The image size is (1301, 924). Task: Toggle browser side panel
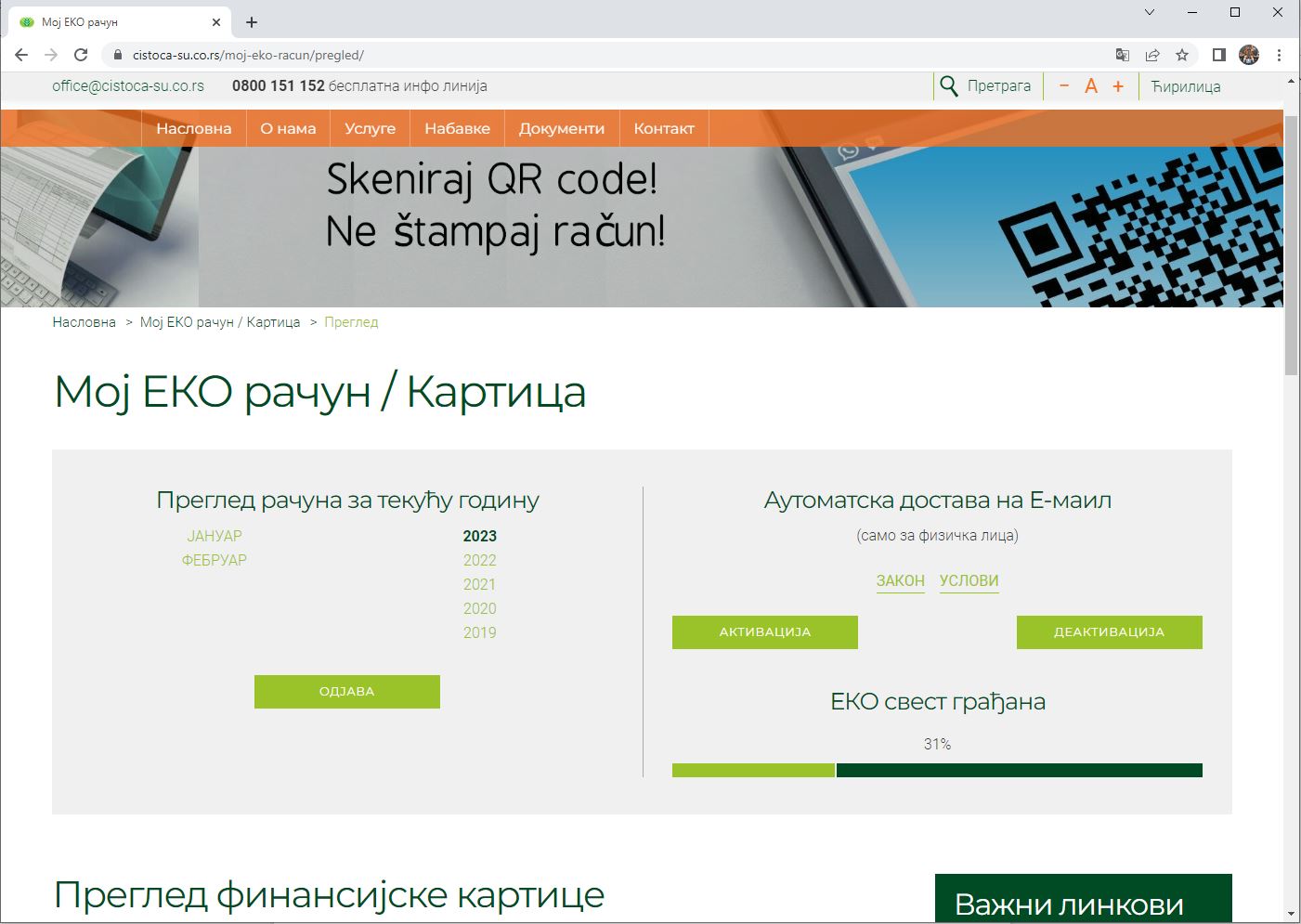[x=1219, y=55]
